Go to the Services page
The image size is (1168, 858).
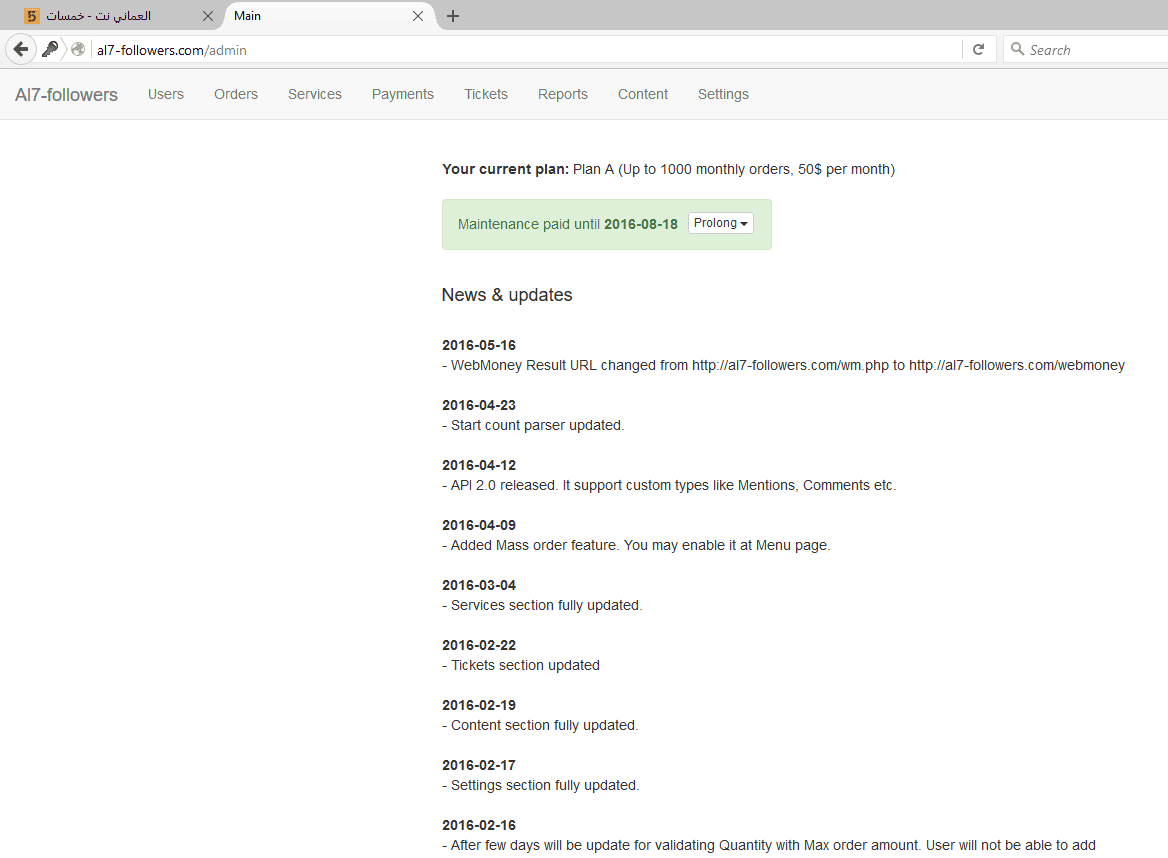(315, 95)
